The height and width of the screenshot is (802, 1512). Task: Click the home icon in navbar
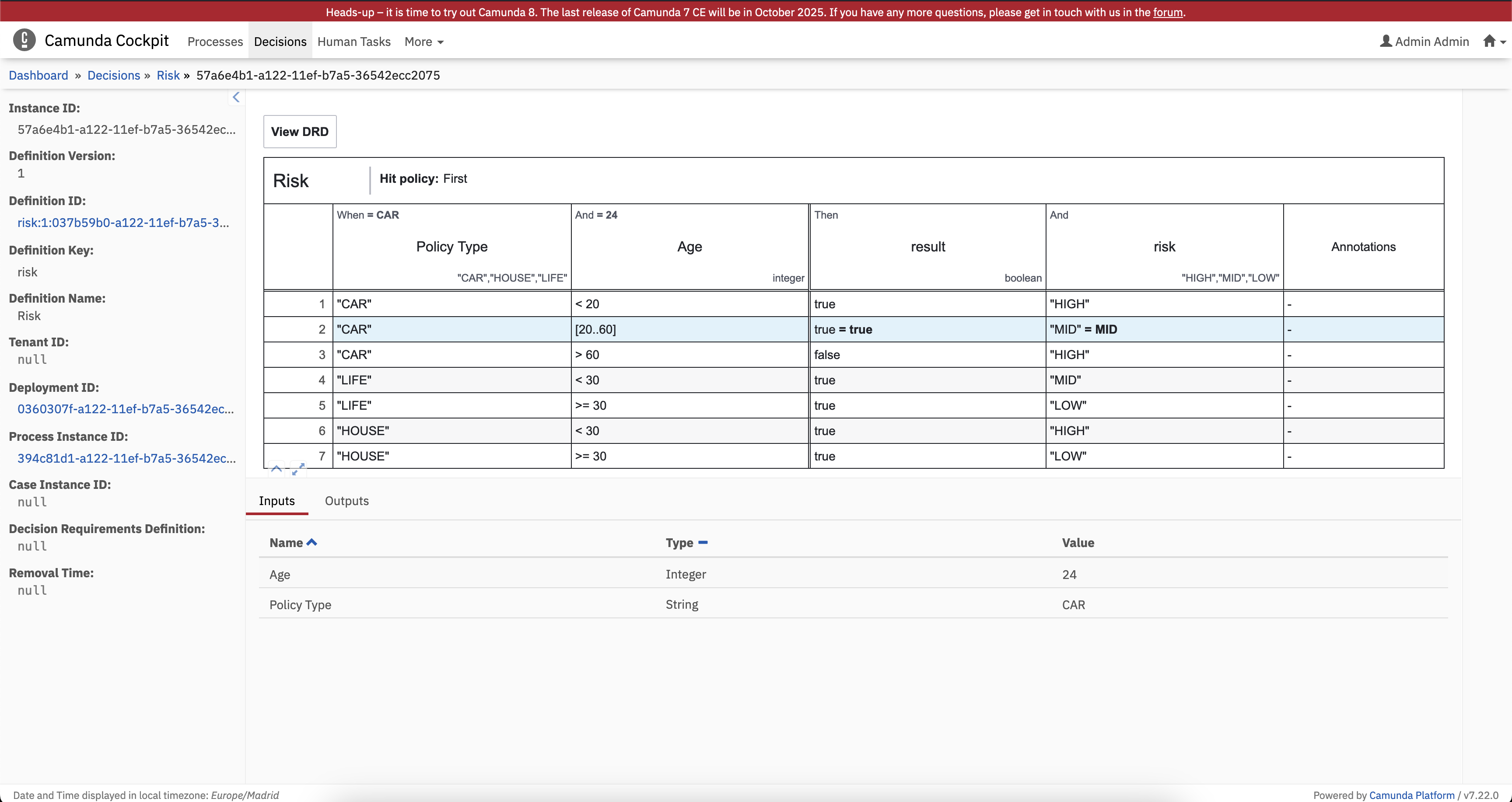point(1489,41)
